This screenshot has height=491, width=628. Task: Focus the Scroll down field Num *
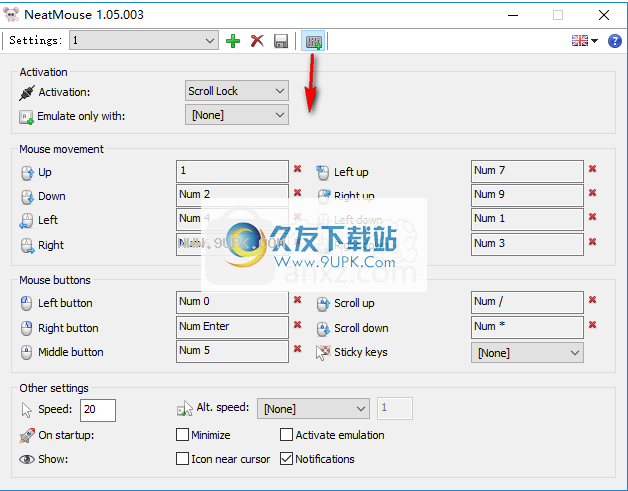pos(527,327)
